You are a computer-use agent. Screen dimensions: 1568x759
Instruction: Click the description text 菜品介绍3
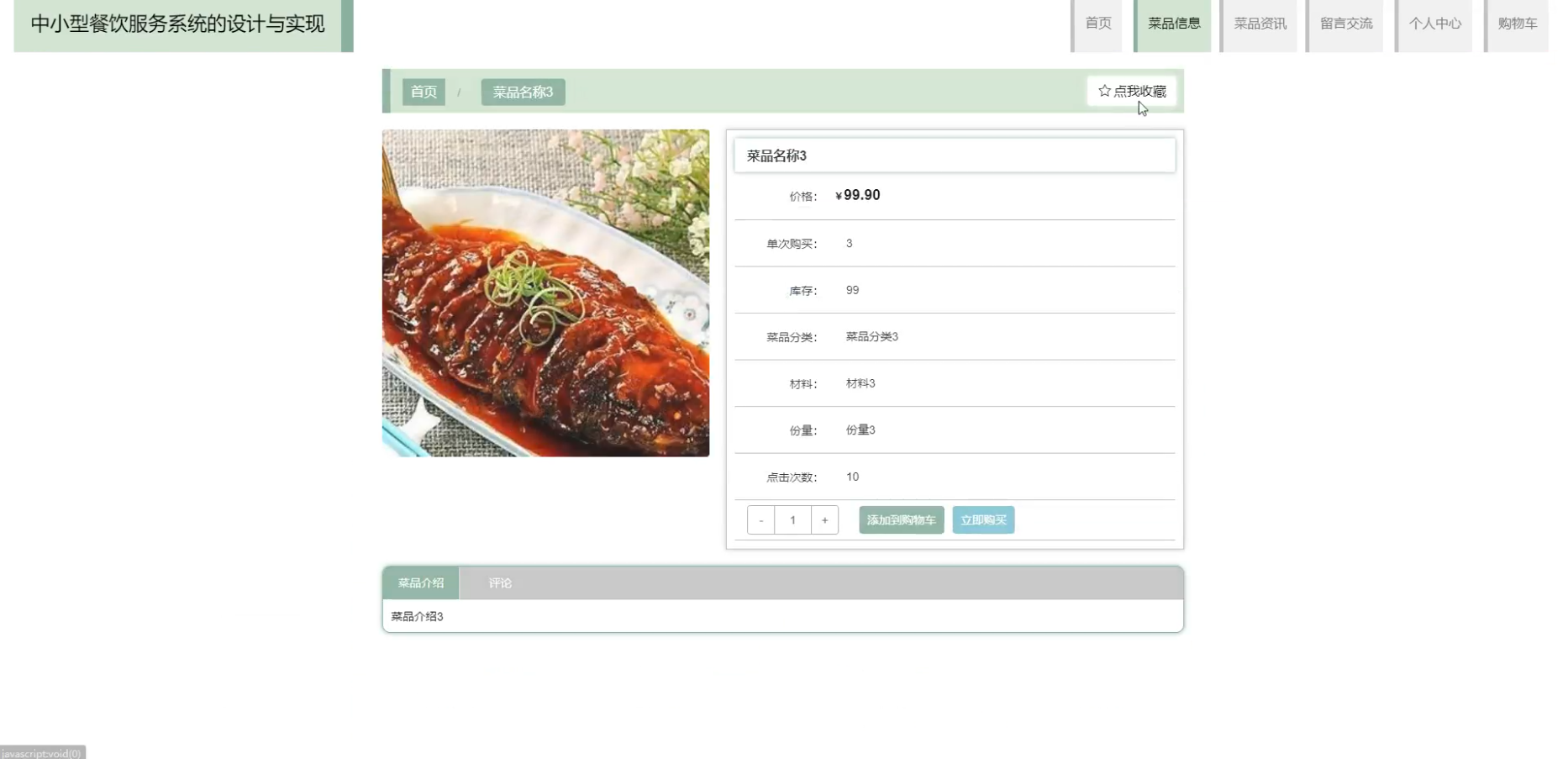coord(417,616)
